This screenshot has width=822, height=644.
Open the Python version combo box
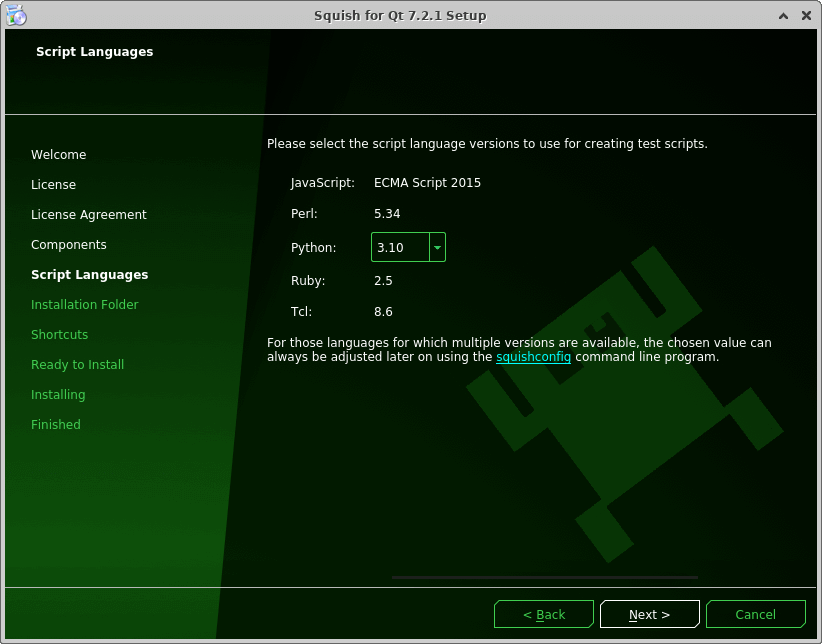(x=400, y=247)
